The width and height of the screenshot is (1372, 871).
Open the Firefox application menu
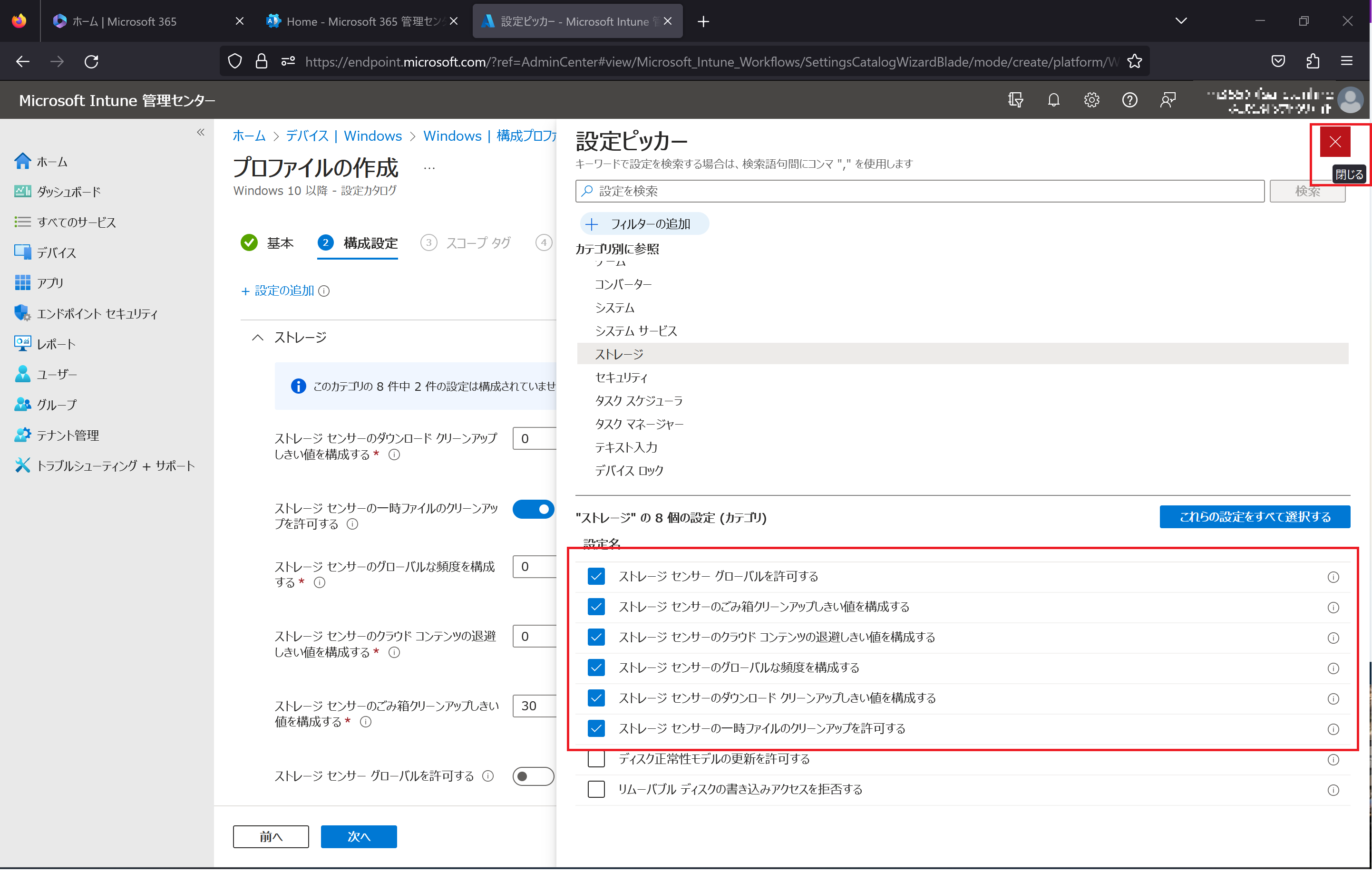1347,61
